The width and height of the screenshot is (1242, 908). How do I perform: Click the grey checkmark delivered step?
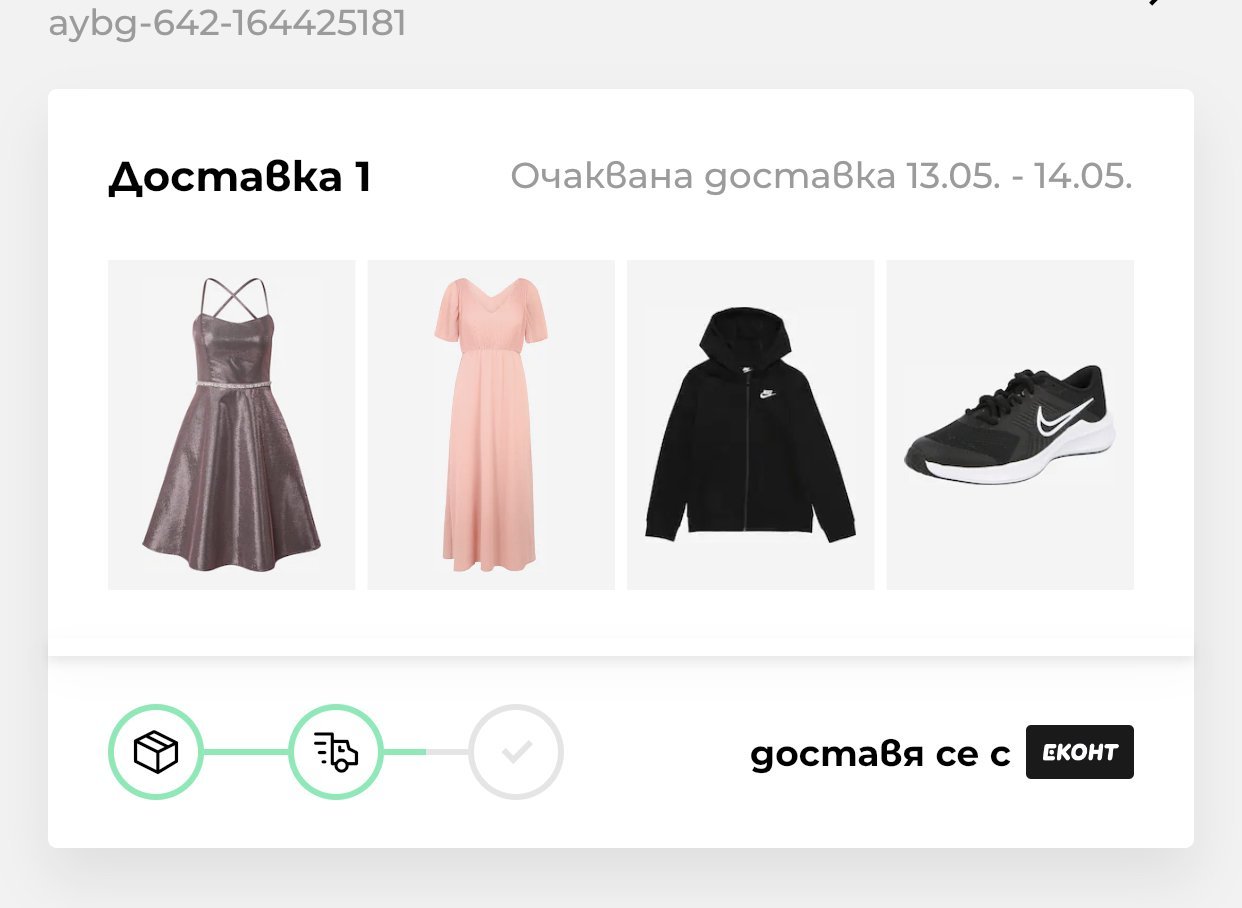tap(516, 752)
